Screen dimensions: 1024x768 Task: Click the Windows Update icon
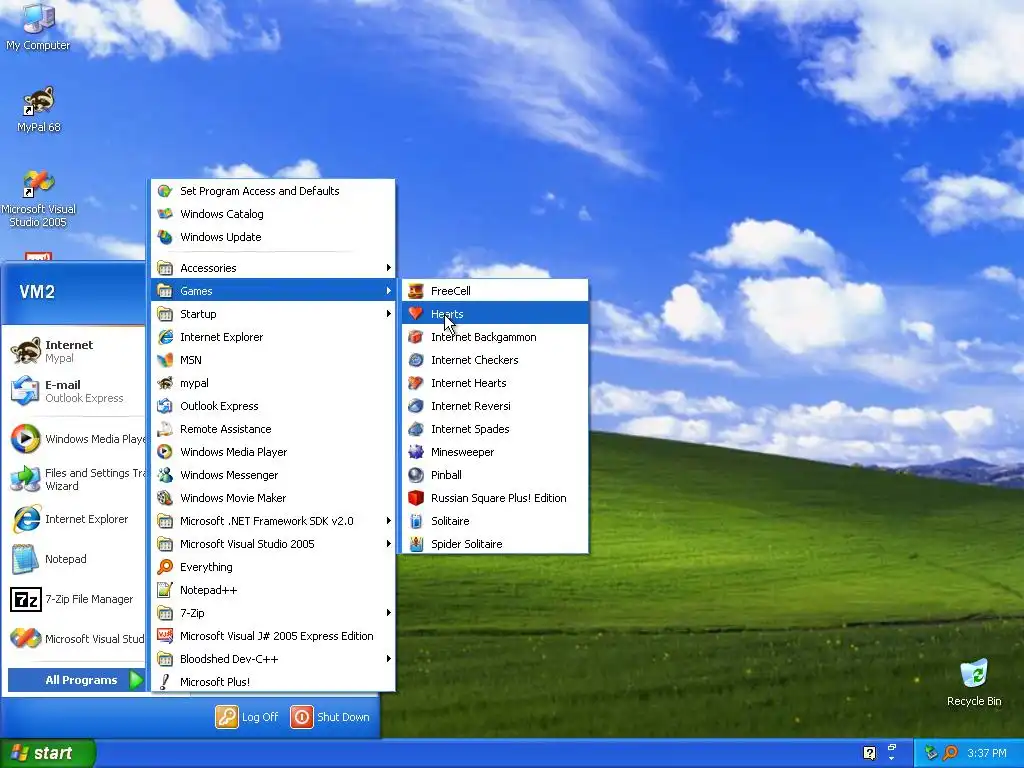pyautogui.click(x=165, y=237)
